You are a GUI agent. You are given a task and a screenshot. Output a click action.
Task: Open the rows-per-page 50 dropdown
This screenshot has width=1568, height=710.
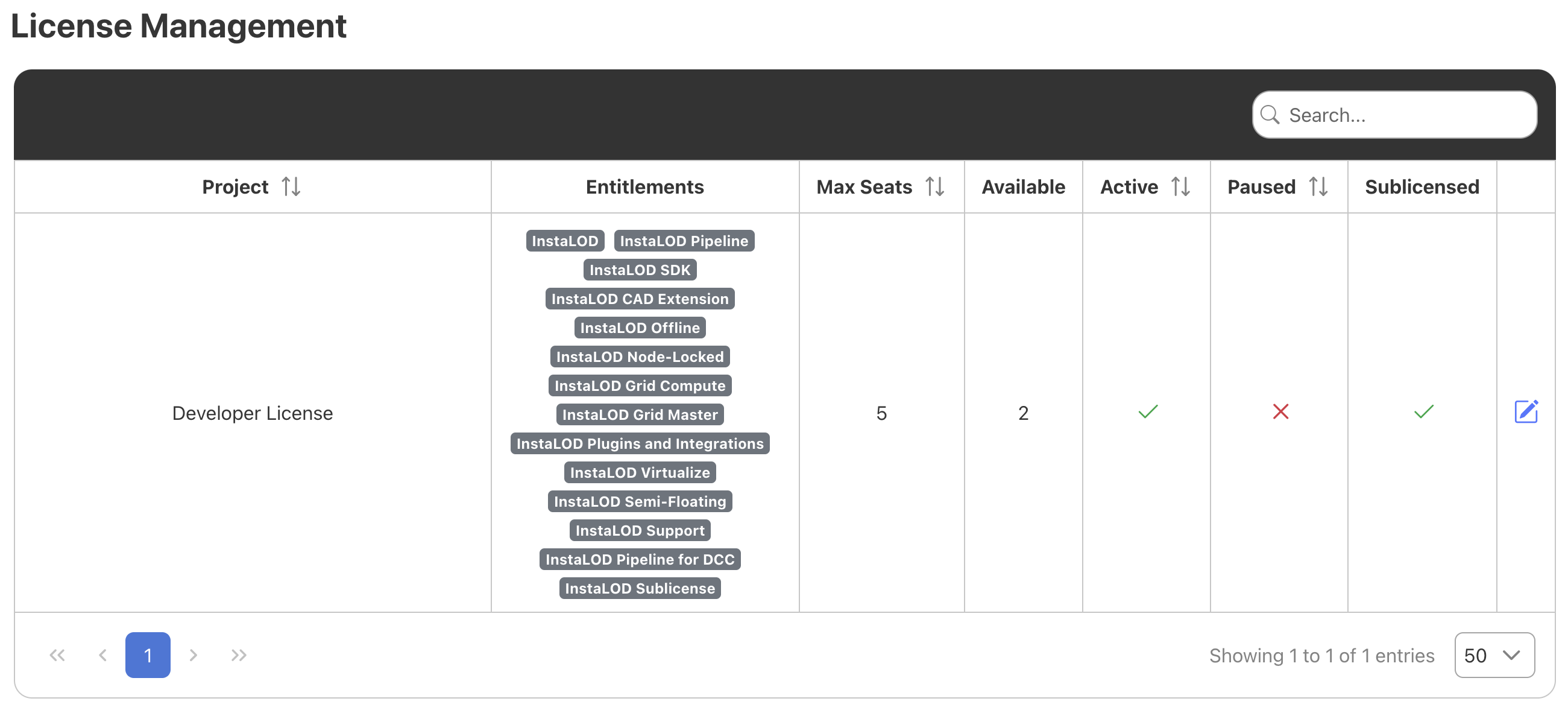[1494, 655]
